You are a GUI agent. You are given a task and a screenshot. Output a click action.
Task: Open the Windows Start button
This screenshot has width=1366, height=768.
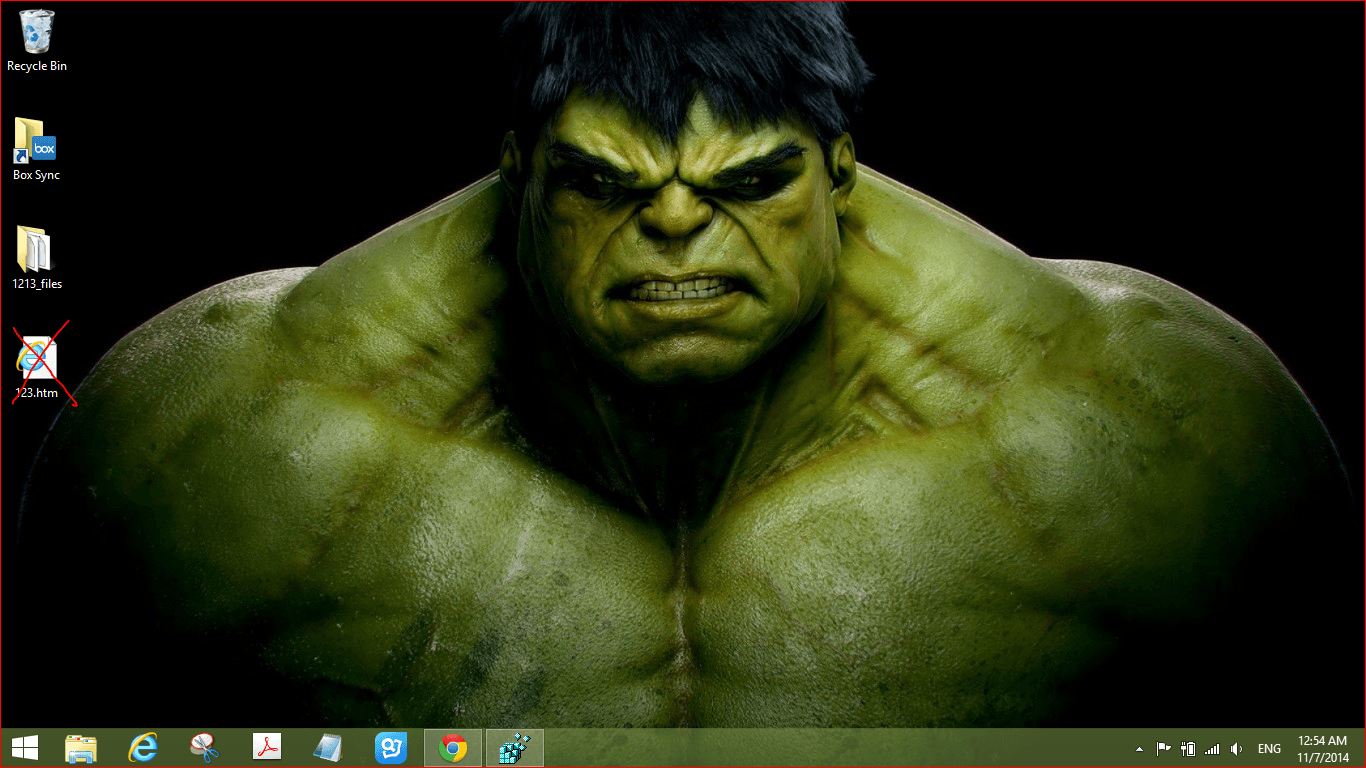click(x=25, y=747)
